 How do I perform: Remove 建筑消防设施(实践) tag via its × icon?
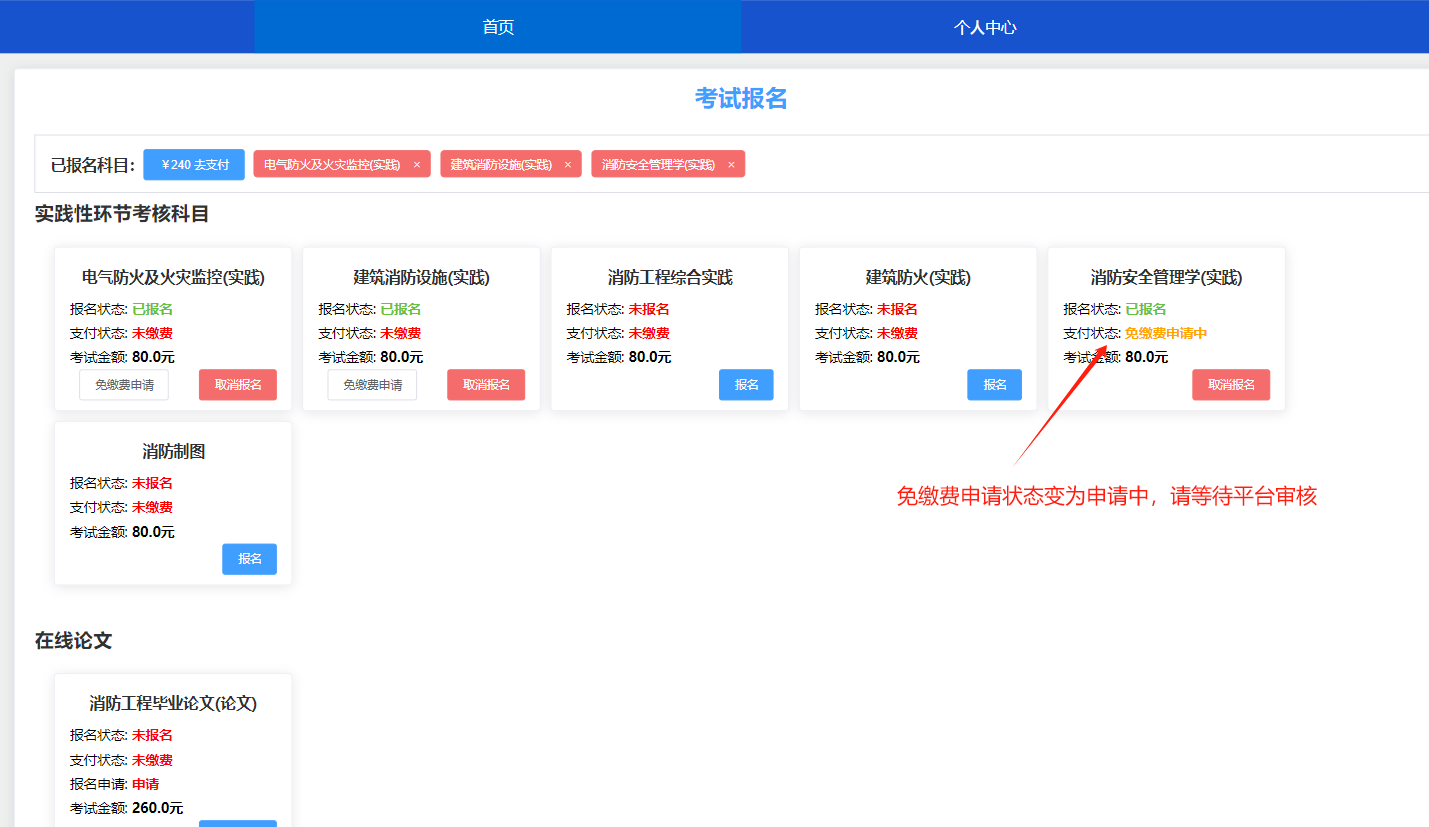[x=568, y=165]
